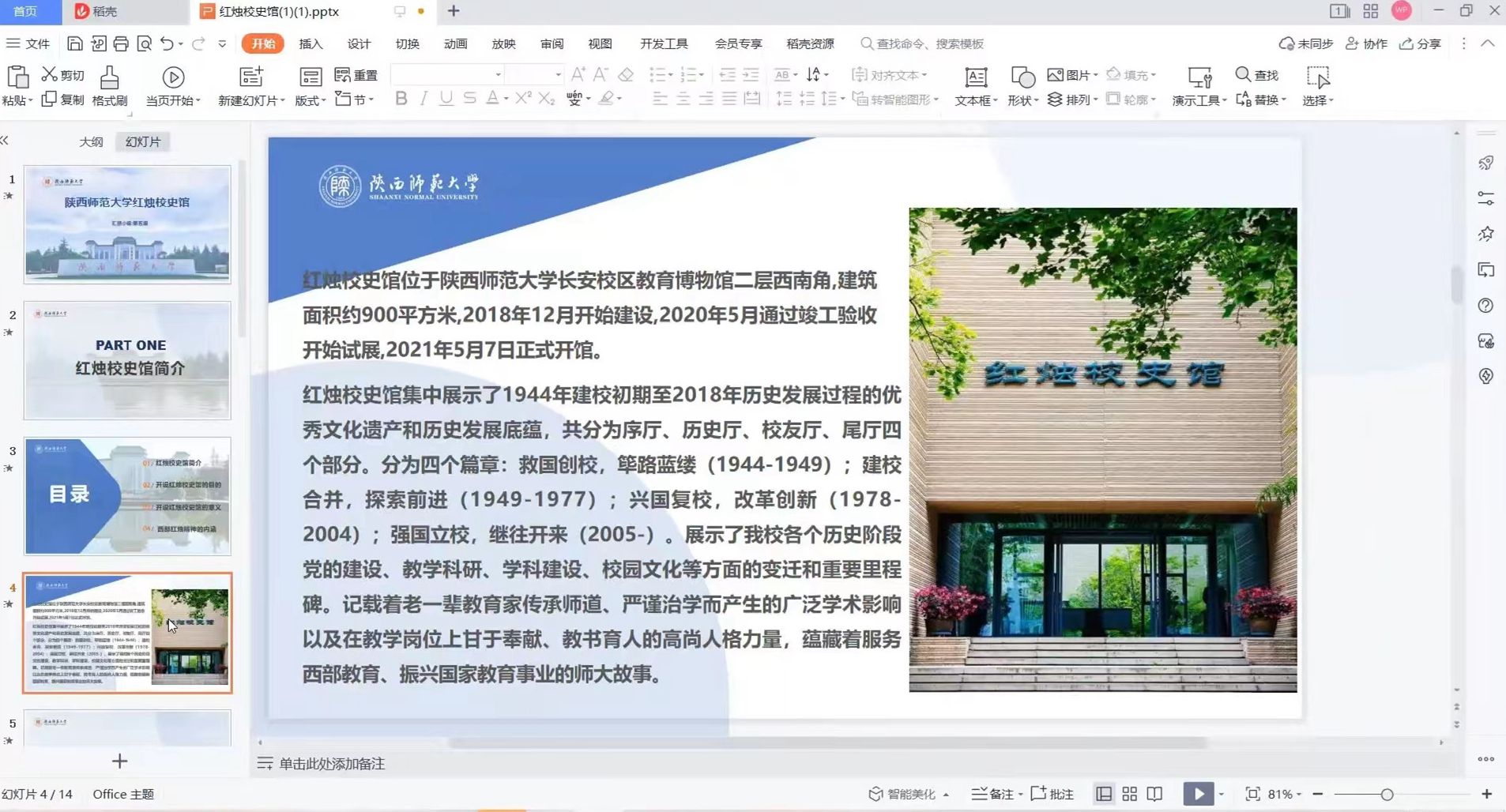Viewport: 1506px width, 812px height.
Task: Open the font name combo box
Action: tap(447, 75)
